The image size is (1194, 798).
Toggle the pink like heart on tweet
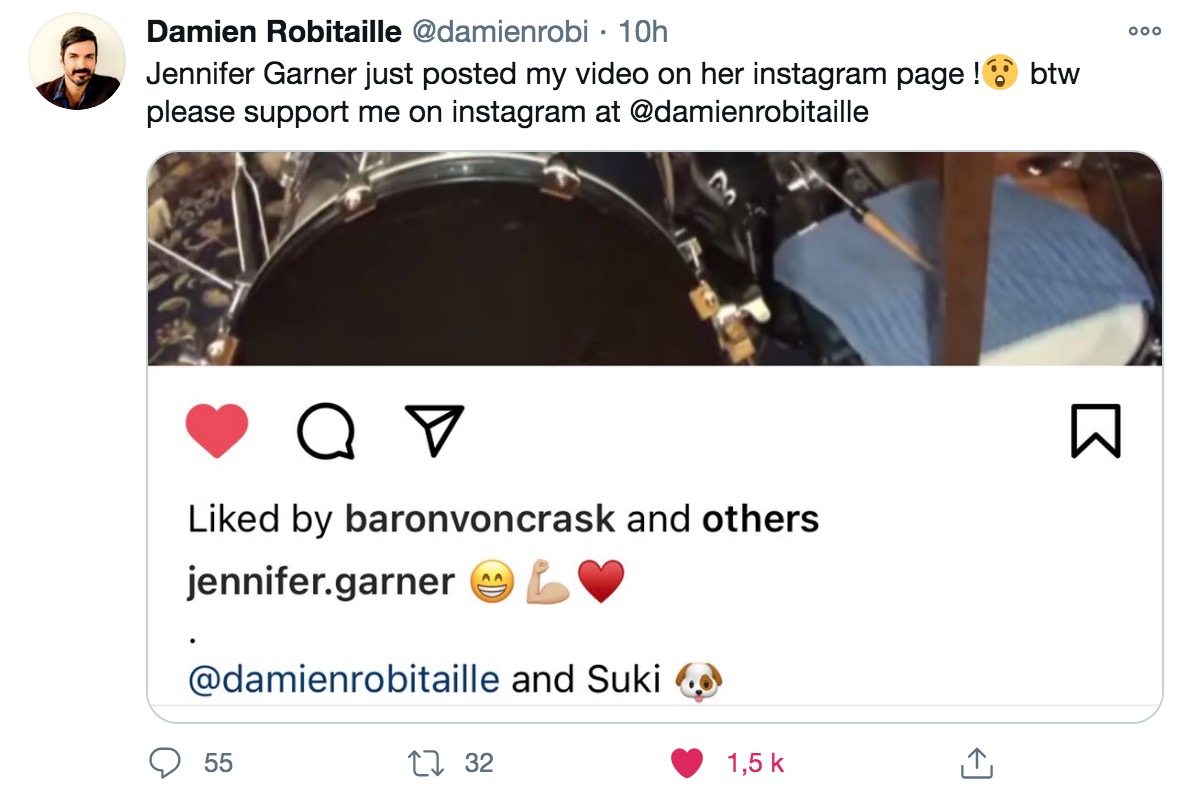click(687, 763)
